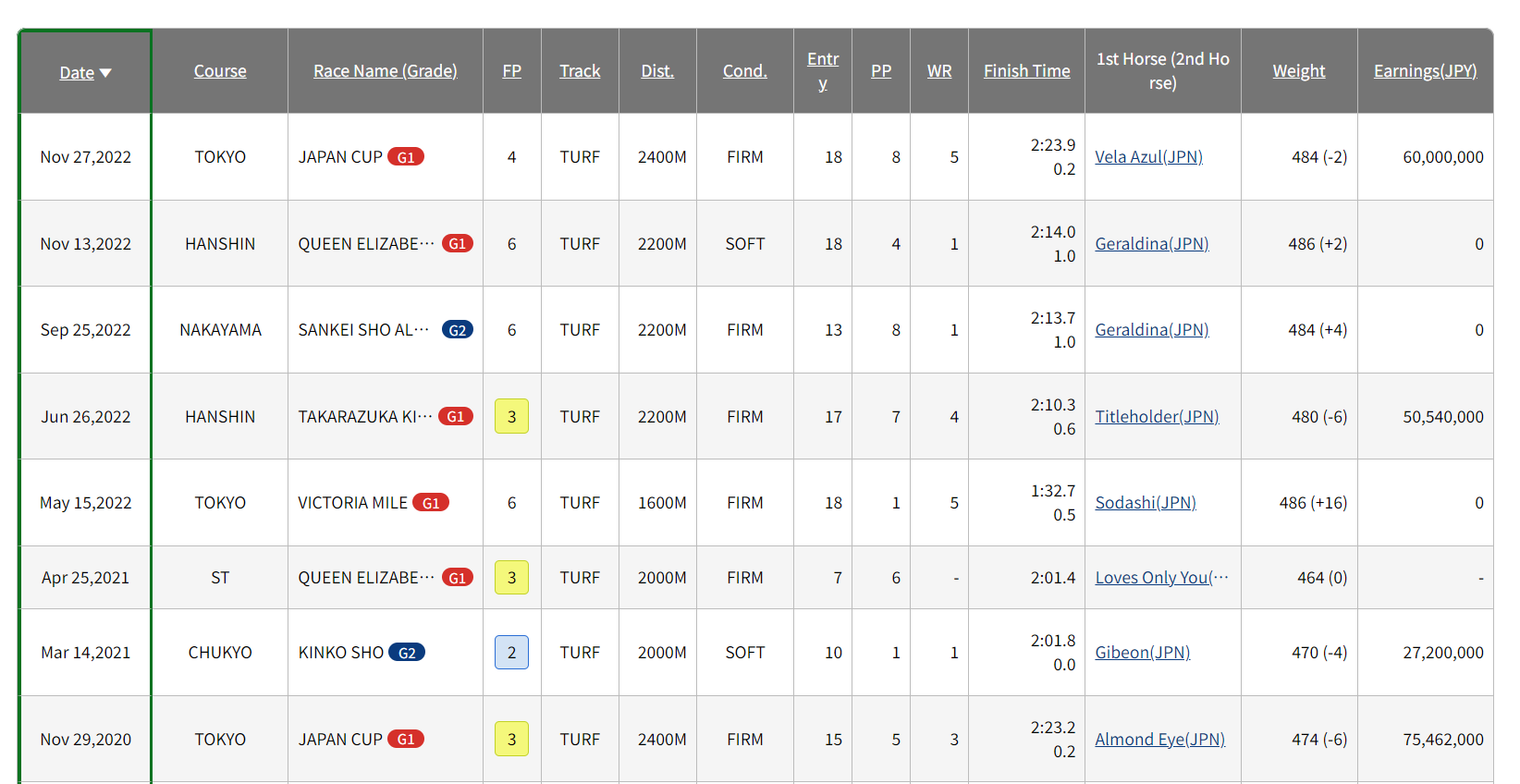The width and height of the screenshot is (1520, 784).
Task: Sort by Race Name (Grade) header
Action: [x=386, y=71]
